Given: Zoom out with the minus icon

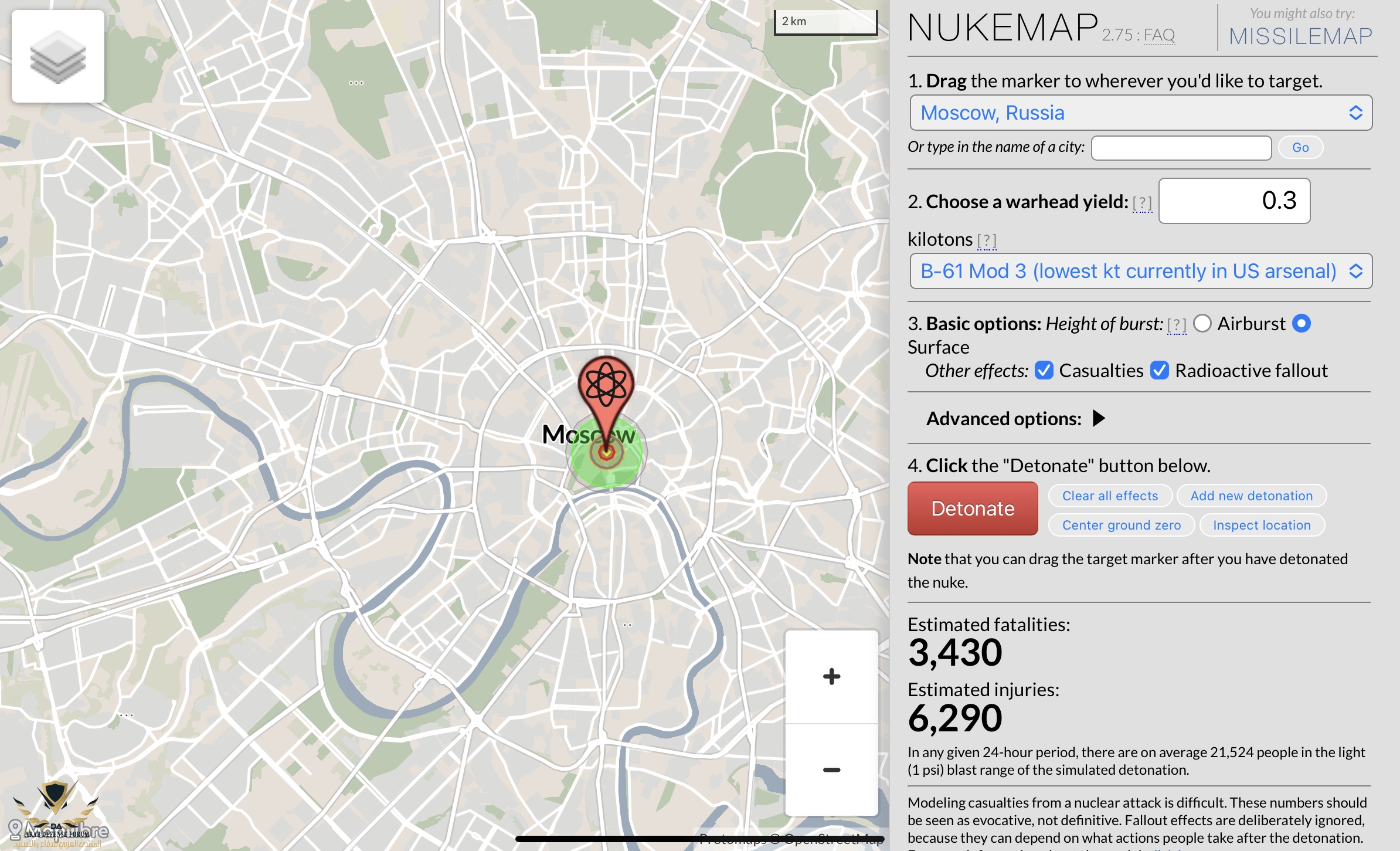Looking at the screenshot, I should click(x=831, y=769).
